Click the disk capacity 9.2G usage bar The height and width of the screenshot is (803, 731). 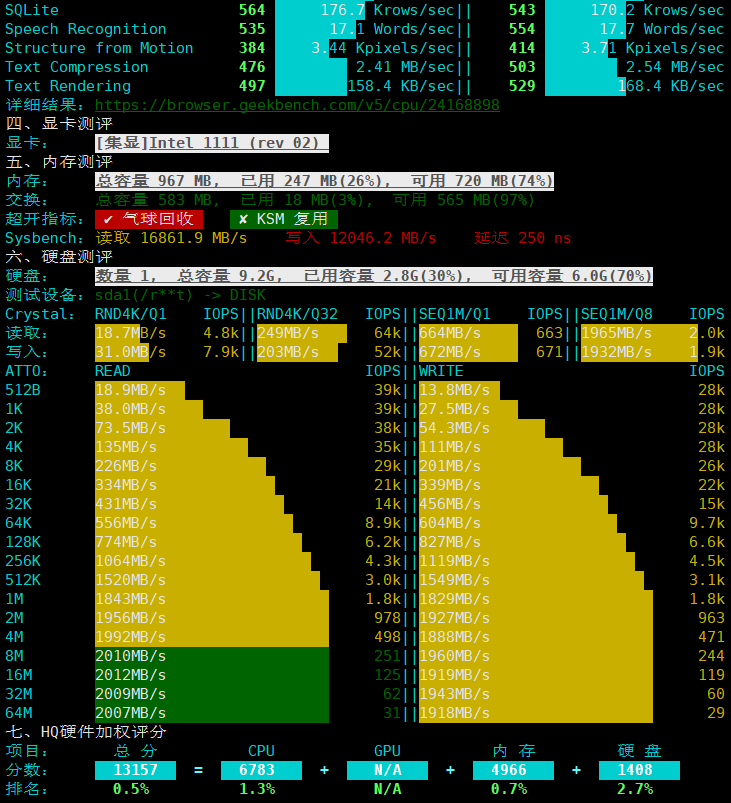(374, 276)
